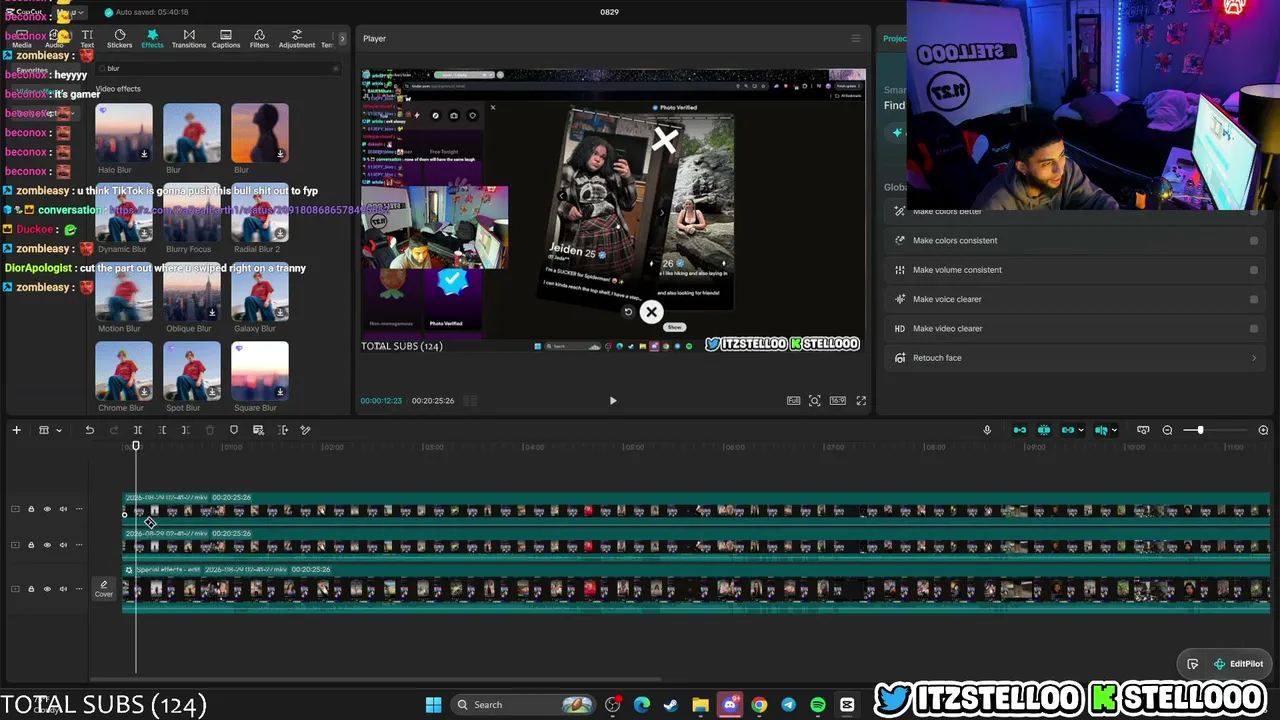This screenshot has height=720, width=1280.
Task: Download the Oblique Blur effect
Action: point(212,312)
